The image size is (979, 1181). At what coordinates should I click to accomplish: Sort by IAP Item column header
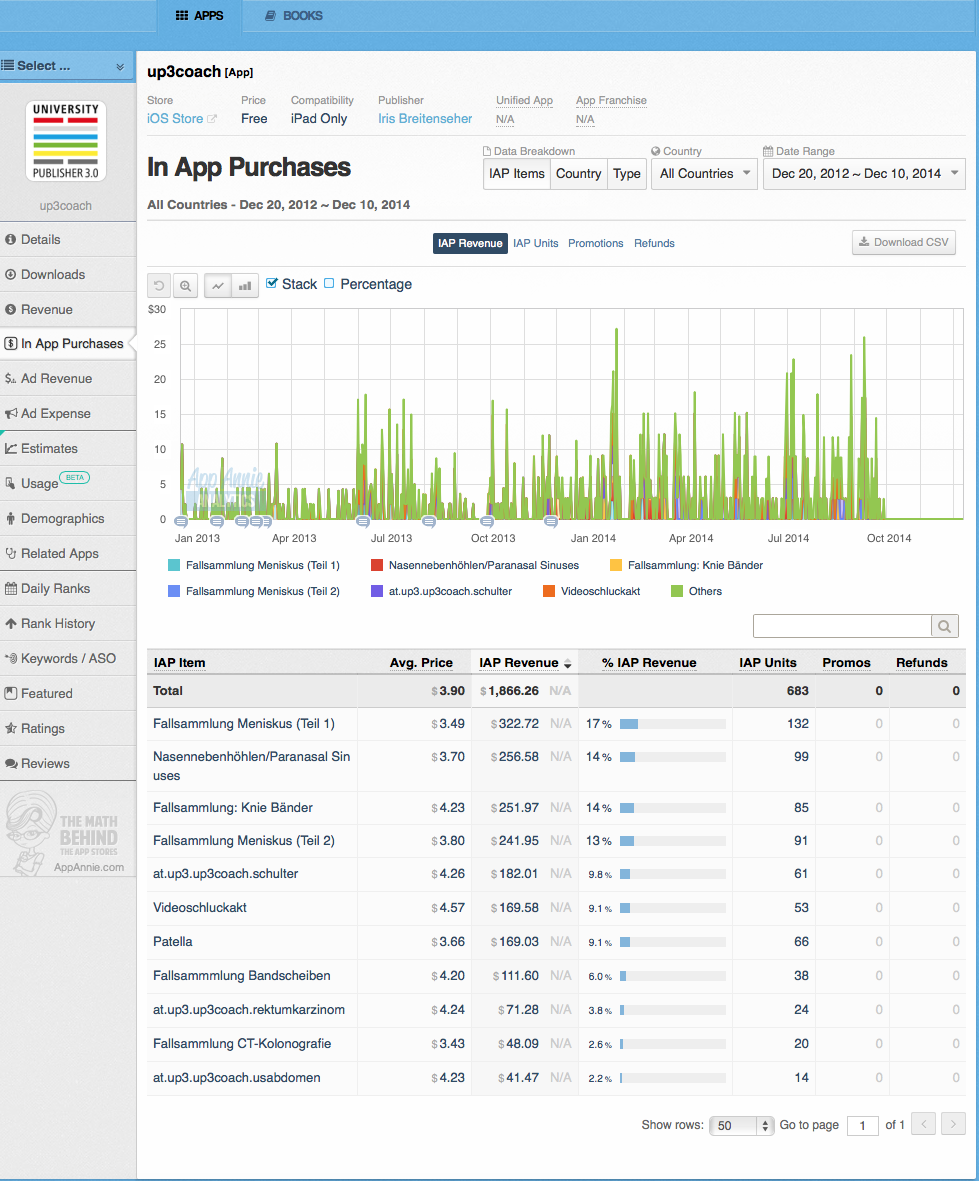(179, 663)
